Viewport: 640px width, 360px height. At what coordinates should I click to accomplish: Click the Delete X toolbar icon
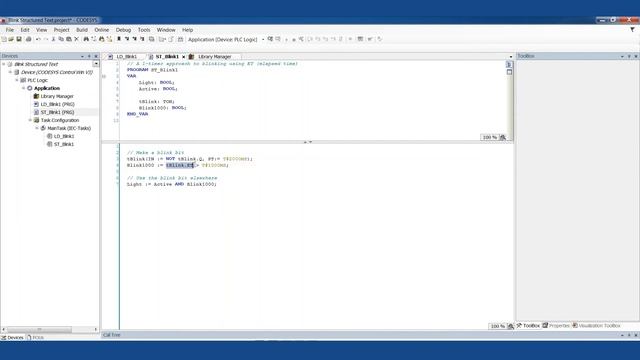tap(76, 39)
